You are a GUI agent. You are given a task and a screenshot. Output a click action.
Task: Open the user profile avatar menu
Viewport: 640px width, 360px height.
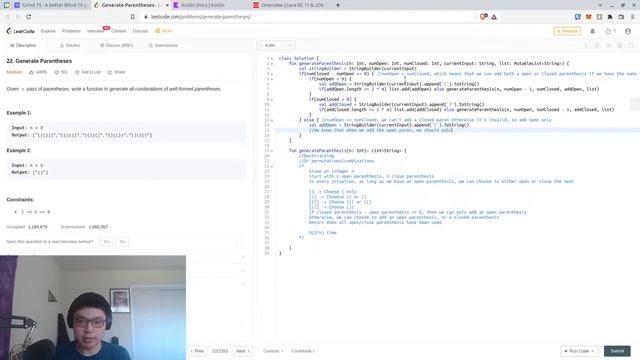point(628,31)
